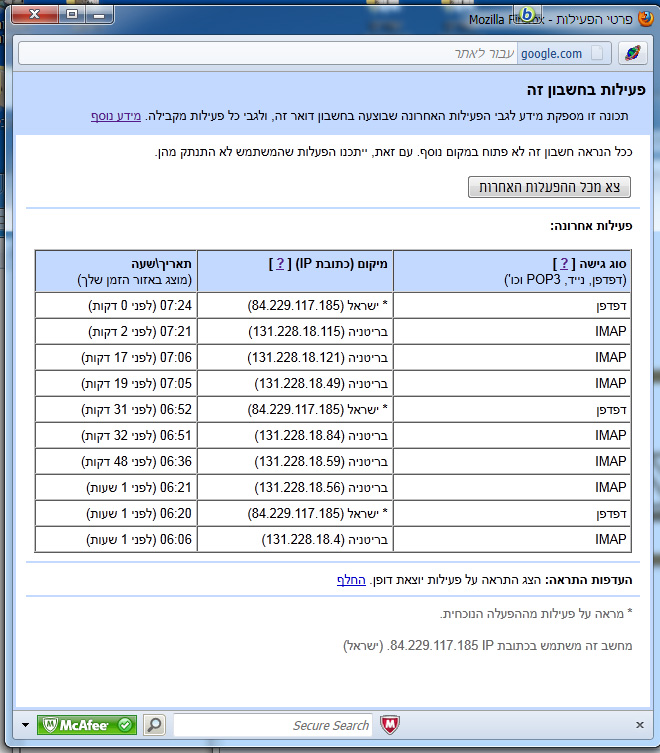Maximize the Firefox activity window
The height and width of the screenshot is (753, 660).
coord(72,14)
